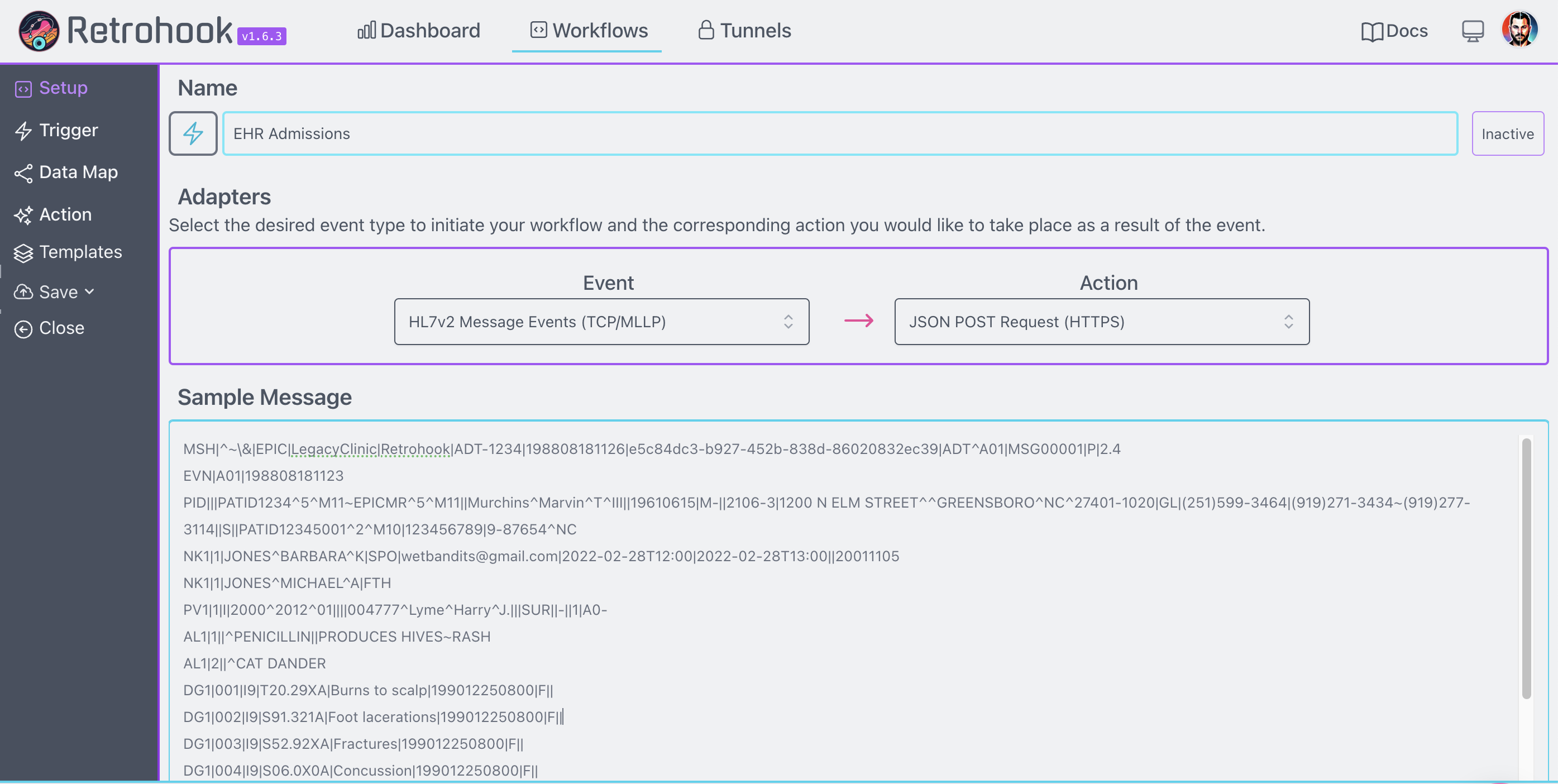This screenshot has height=784, width=1558.
Task: Click the Retrohook logo icon
Action: coord(39,31)
